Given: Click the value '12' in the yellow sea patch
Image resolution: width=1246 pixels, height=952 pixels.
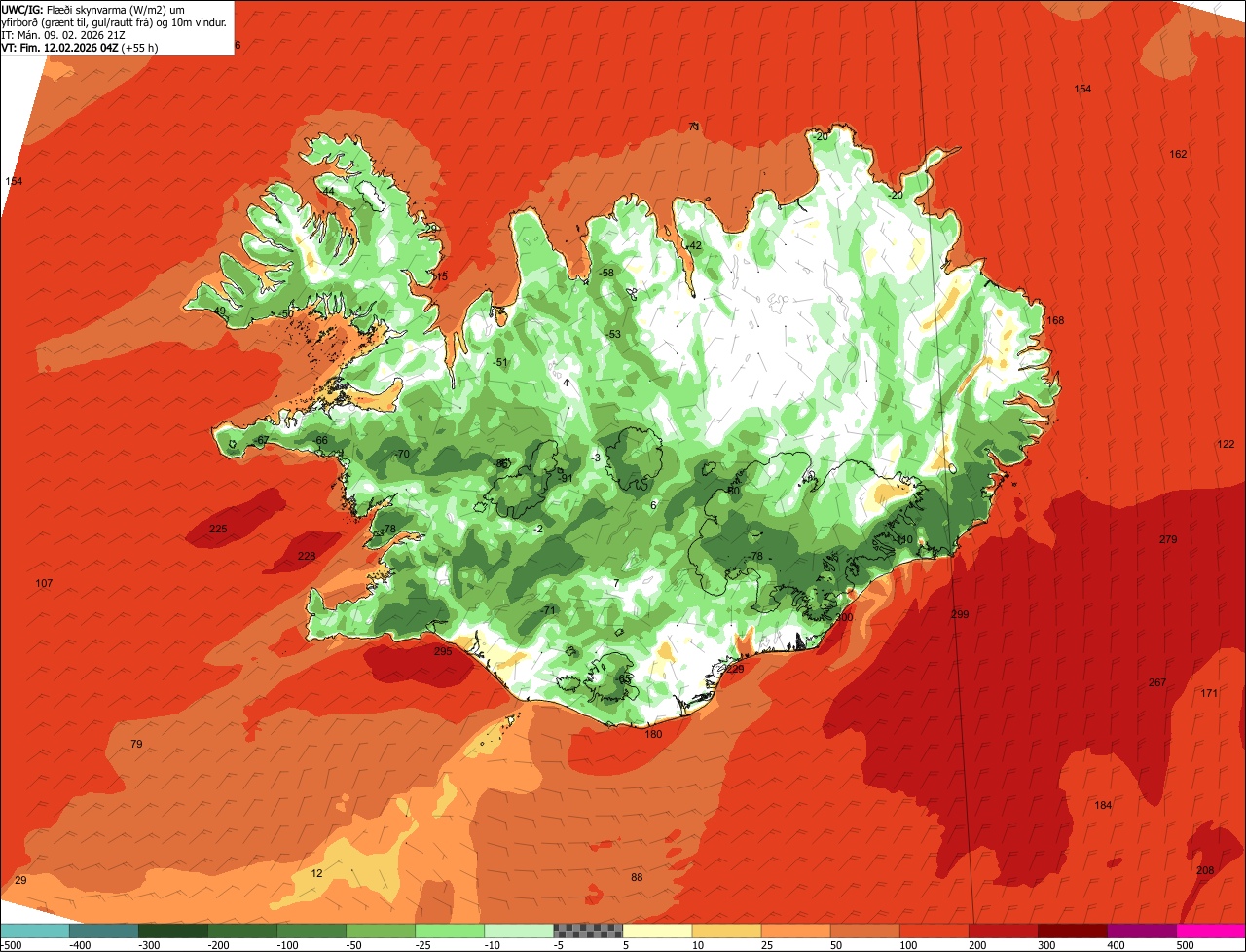Looking at the screenshot, I should pos(316,873).
